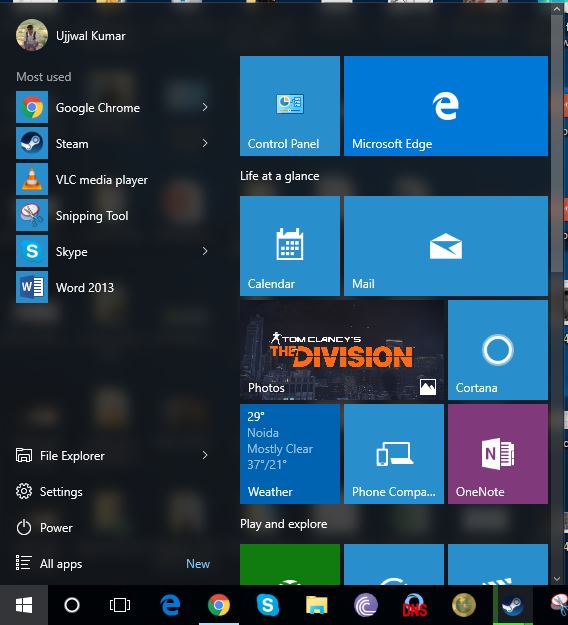Open Task View from the taskbar

point(120,605)
